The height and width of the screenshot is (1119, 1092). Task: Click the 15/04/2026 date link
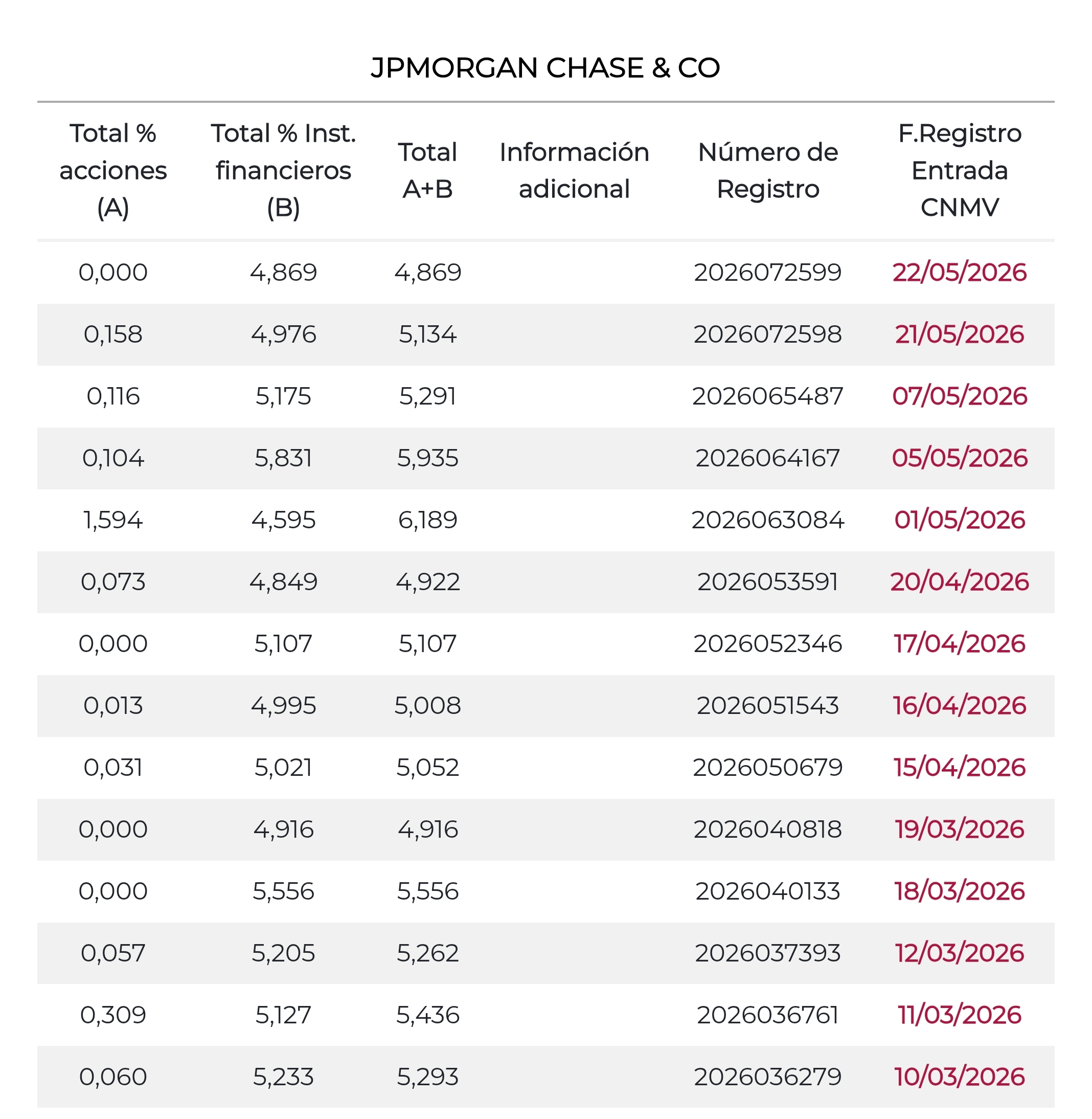pyautogui.click(x=960, y=768)
